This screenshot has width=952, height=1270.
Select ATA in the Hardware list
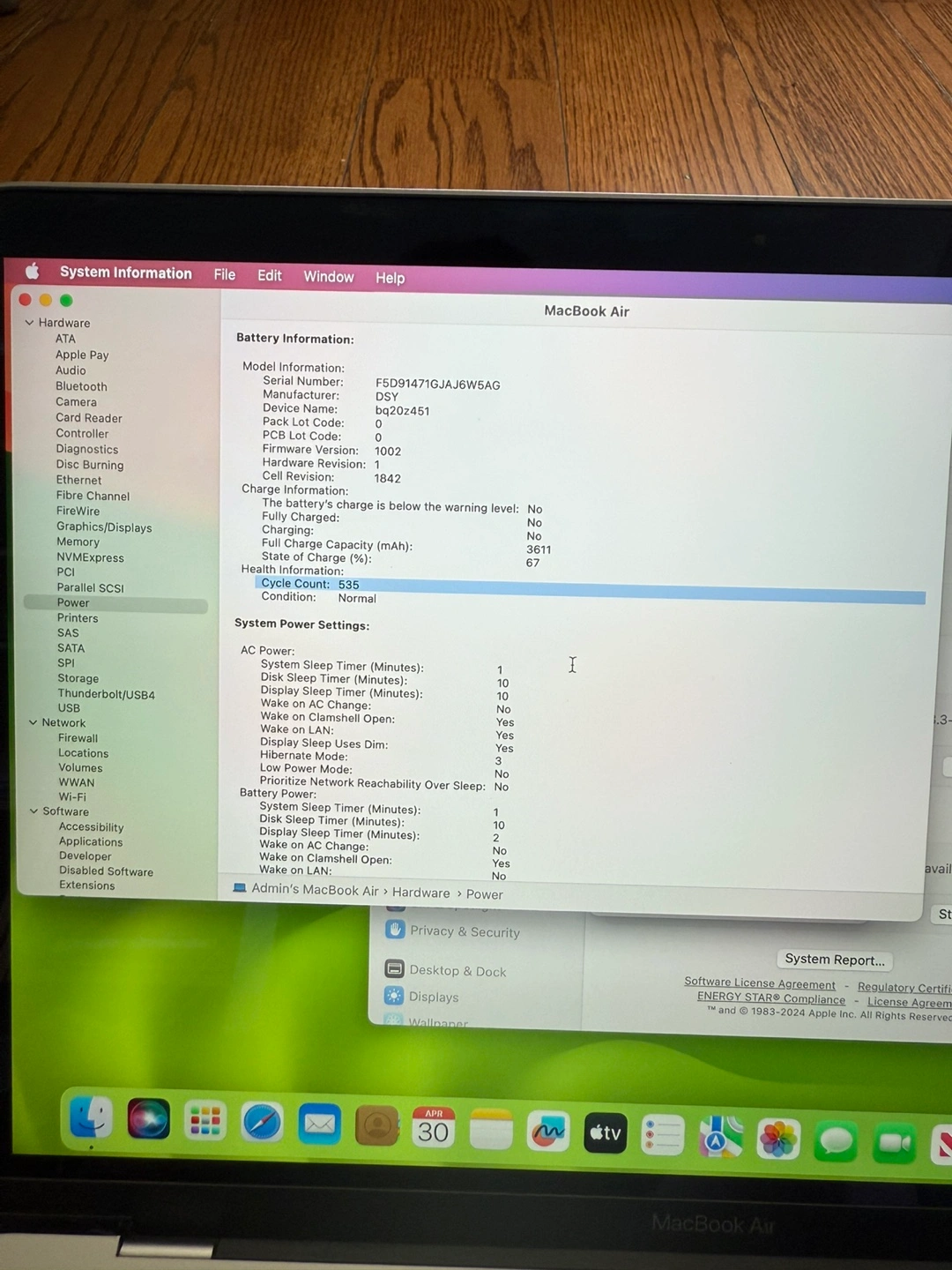[66, 339]
